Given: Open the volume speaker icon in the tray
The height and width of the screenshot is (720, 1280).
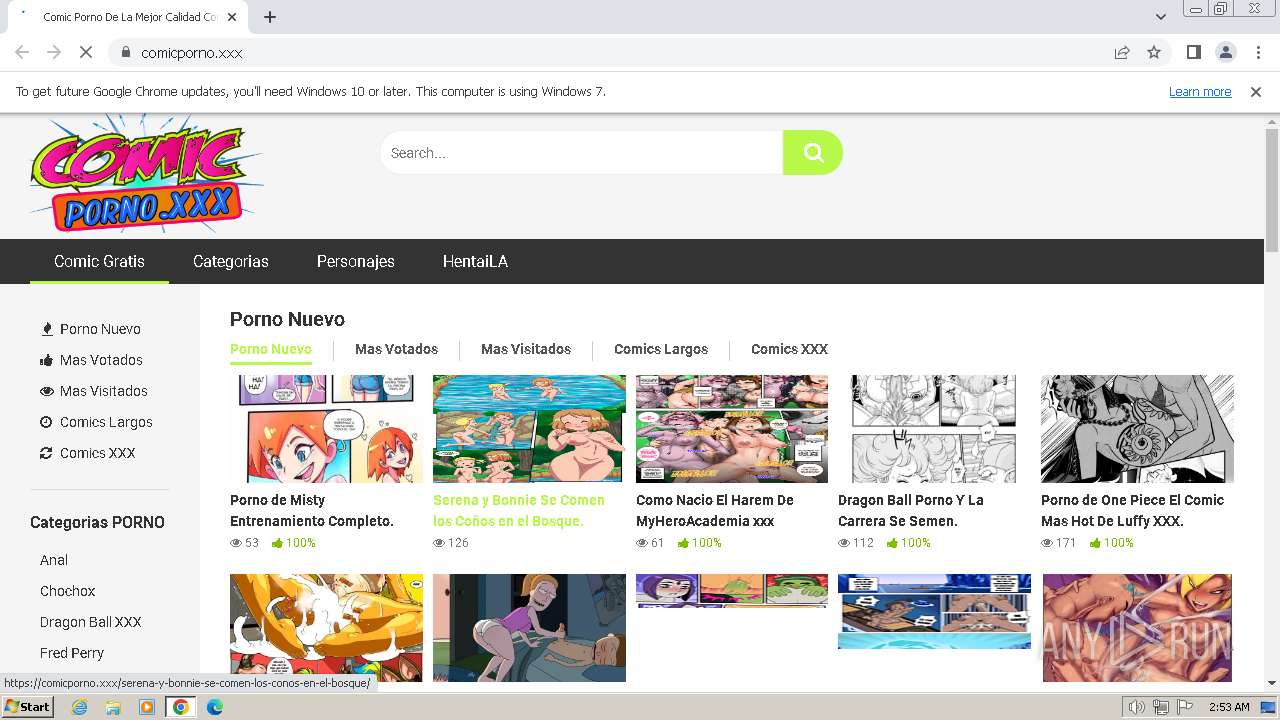Looking at the screenshot, I should (x=1137, y=707).
